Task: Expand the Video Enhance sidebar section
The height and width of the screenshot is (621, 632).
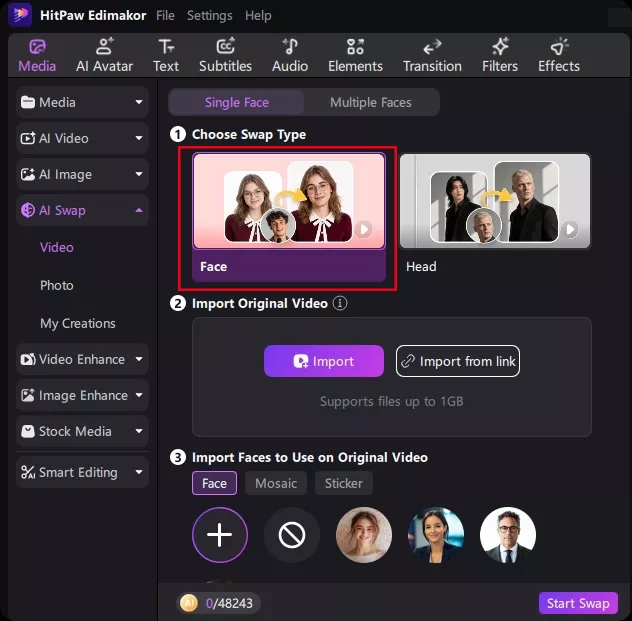Action: (82, 359)
